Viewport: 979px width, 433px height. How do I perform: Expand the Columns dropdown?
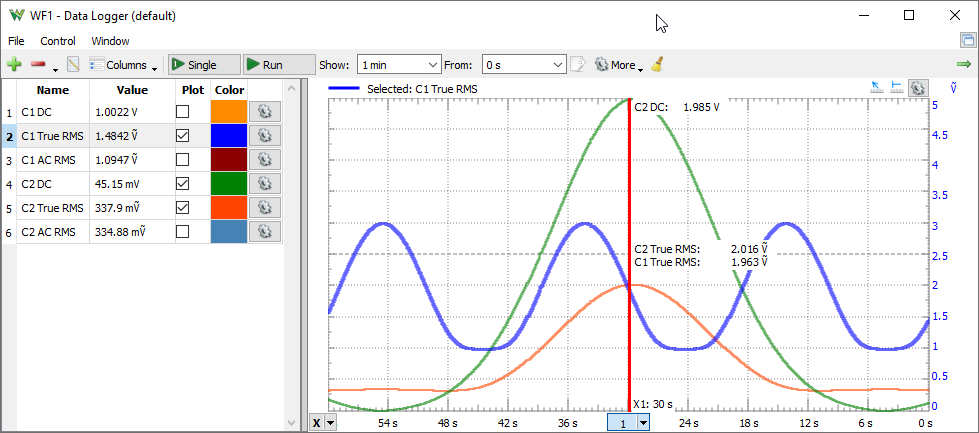tap(123, 65)
